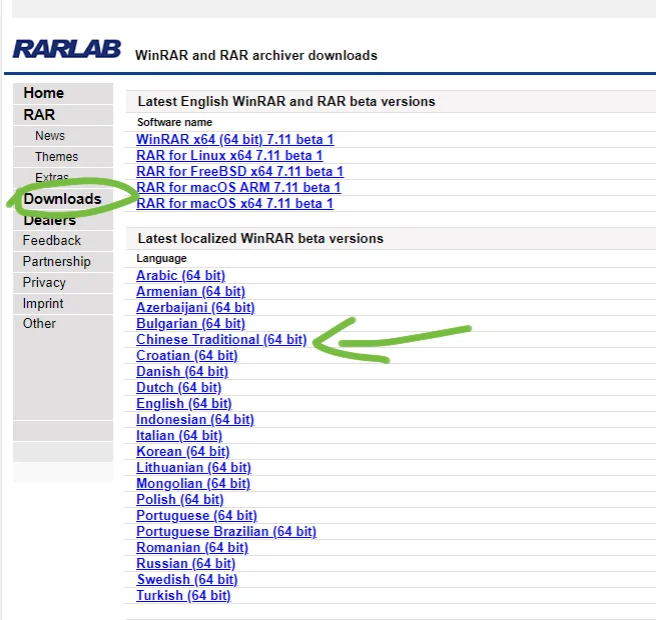Screen dimensions: 656x620
Task: Open English (64 bit) download link
Action: [x=184, y=403]
